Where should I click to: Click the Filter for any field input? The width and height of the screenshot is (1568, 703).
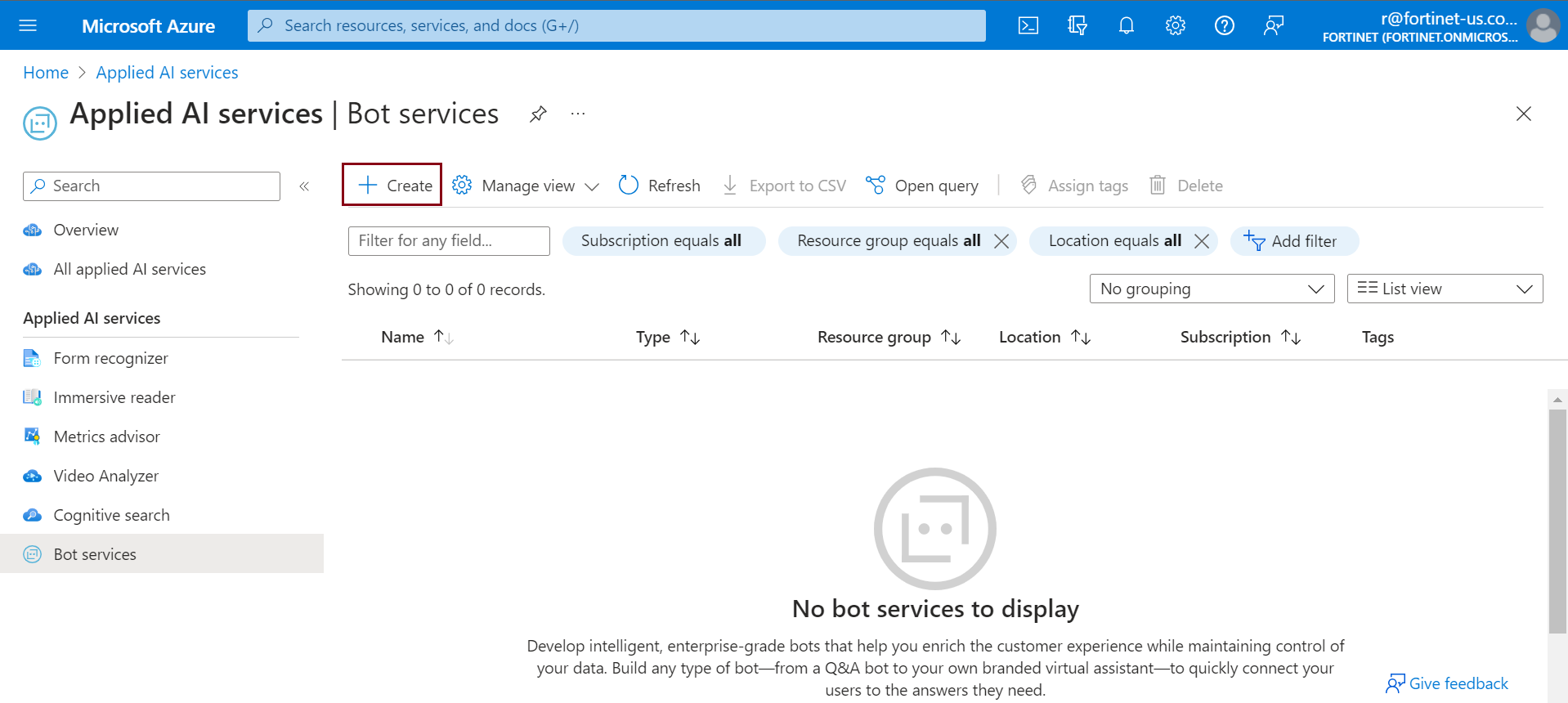(x=448, y=241)
